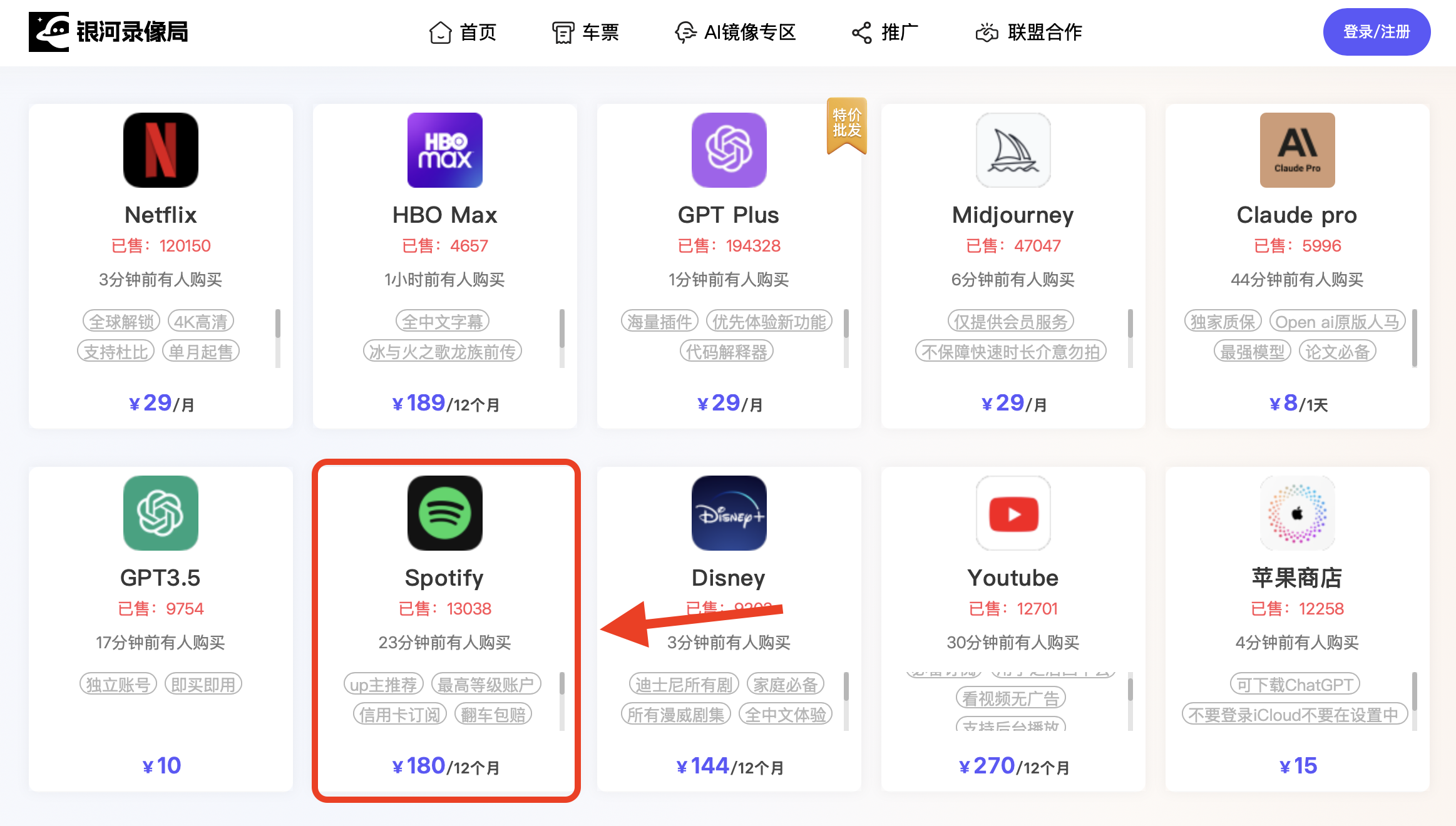
Task: Open the Midjourney sailboat icon
Action: pyautogui.click(x=1013, y=150)
